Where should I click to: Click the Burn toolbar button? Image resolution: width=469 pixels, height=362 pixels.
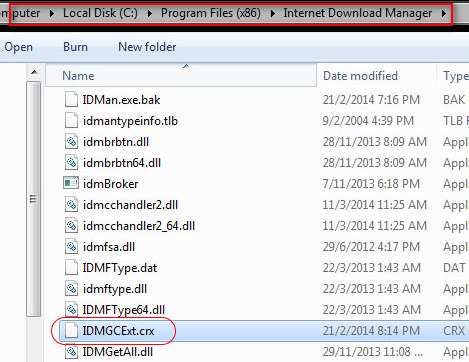click(x=75, y=47)
